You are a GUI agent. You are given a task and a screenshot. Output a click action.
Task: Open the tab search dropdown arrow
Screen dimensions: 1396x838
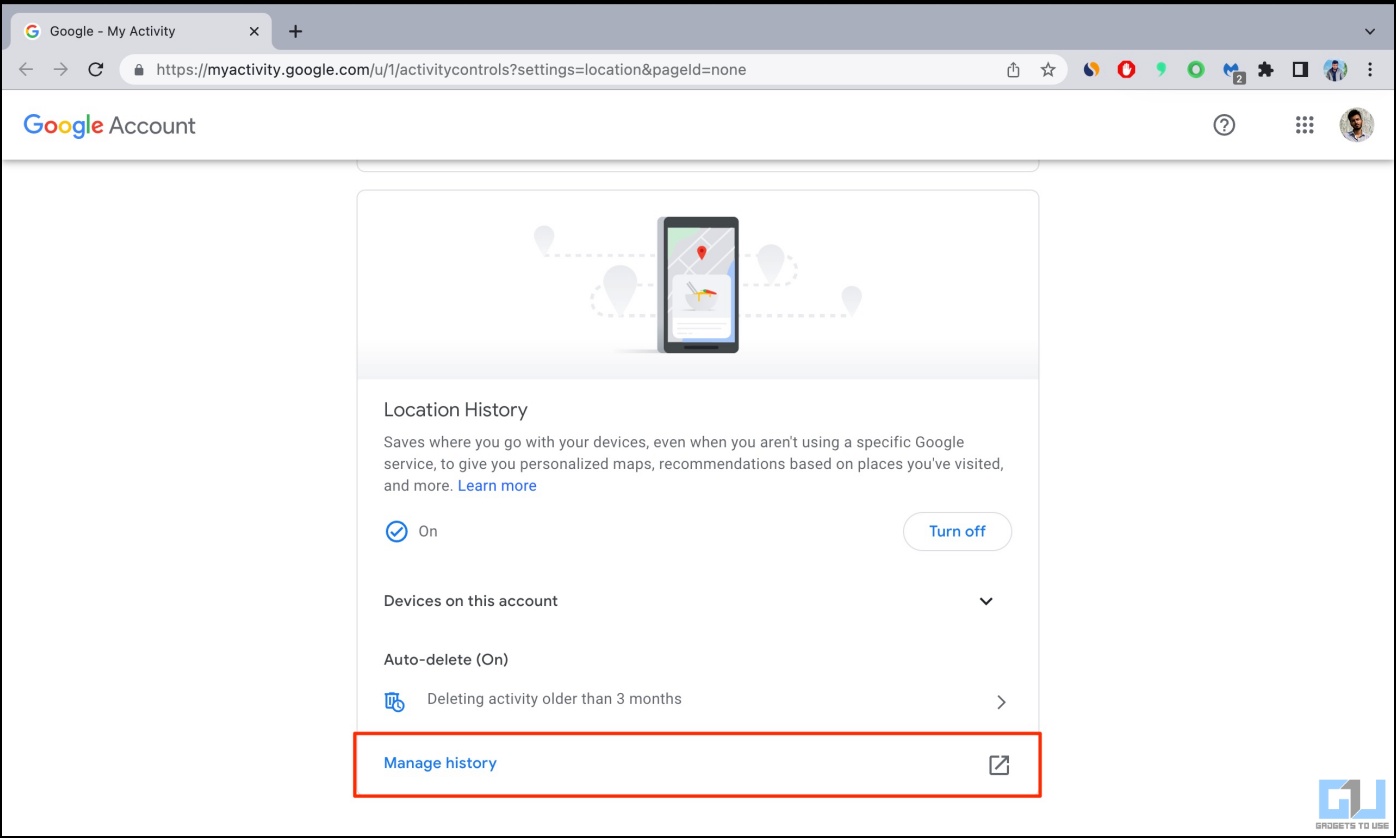pos(1370,31)
